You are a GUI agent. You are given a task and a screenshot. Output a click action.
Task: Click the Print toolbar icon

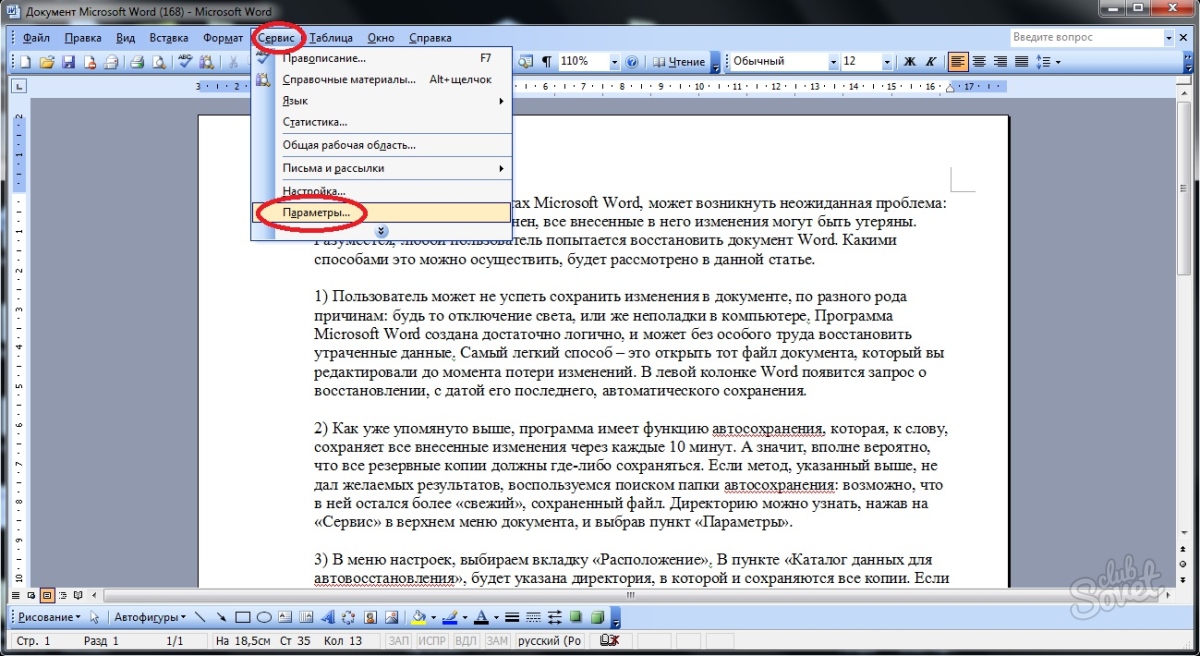coord(137,61)
